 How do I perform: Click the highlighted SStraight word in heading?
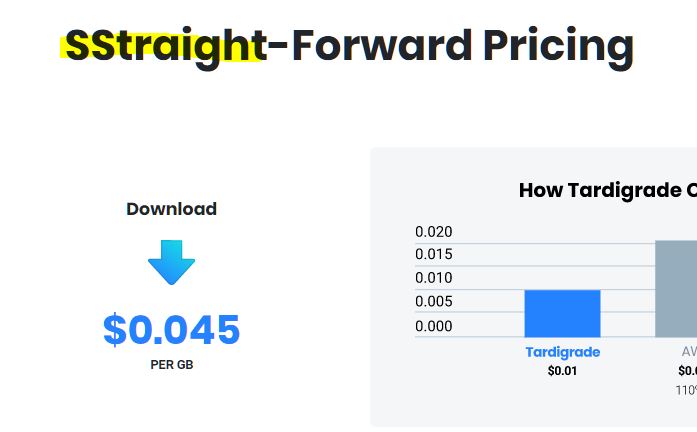point(163,45)
